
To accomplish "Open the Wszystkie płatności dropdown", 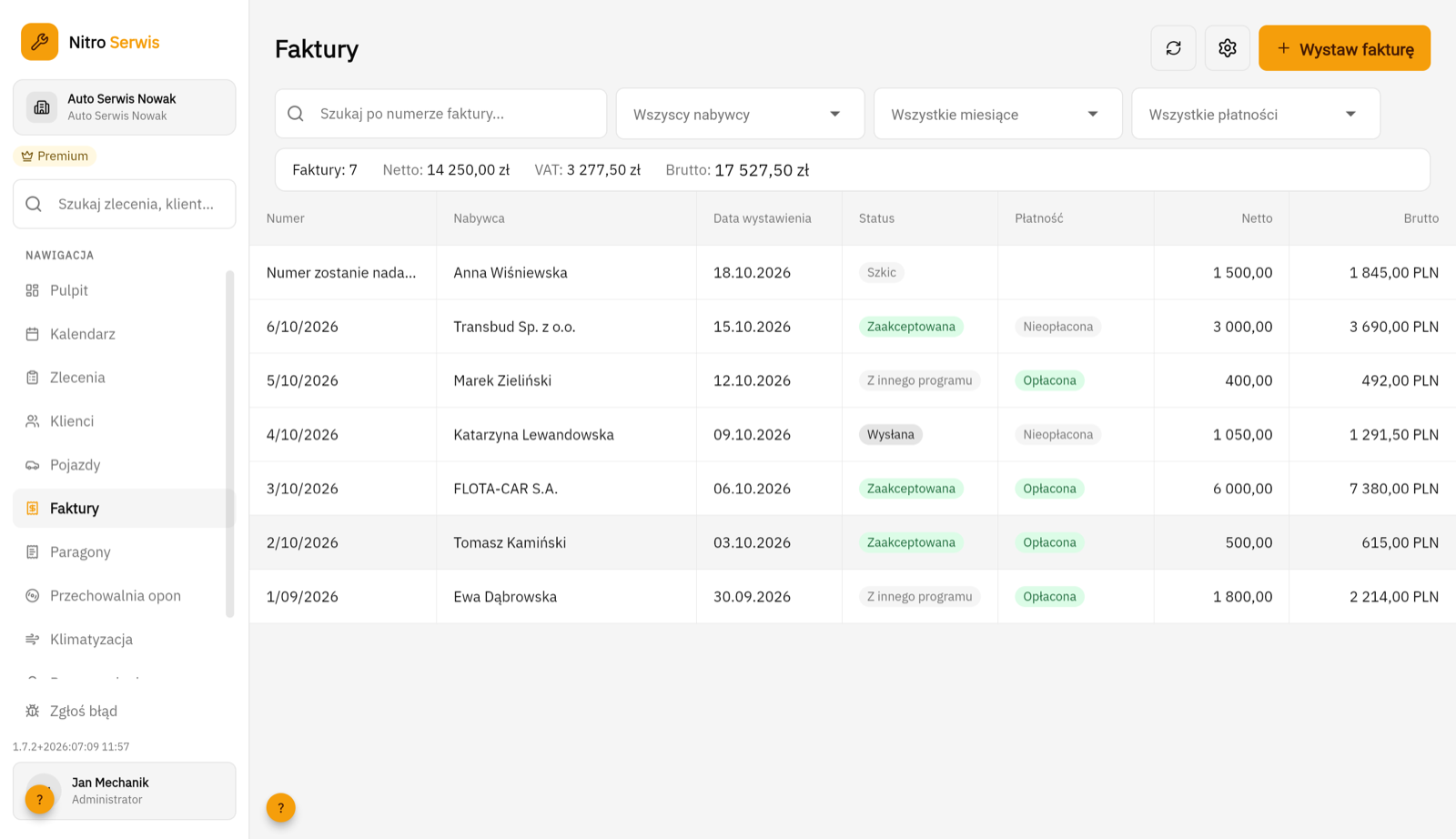I will [x=1256, y=114].
